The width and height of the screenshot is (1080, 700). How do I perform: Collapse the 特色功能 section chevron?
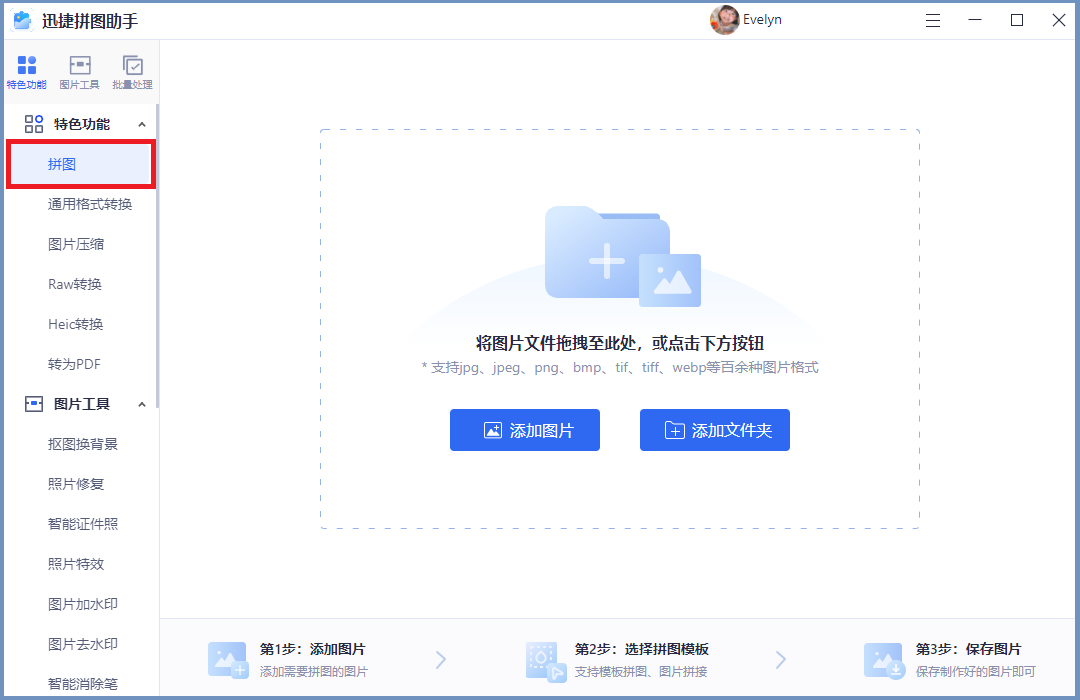click(x=141, y=124)
